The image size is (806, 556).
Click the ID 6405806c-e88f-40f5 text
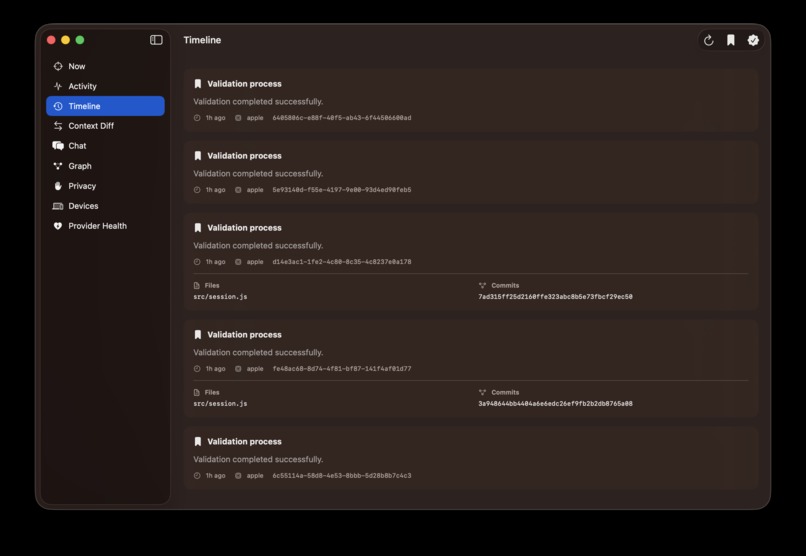tap(341, 118)
